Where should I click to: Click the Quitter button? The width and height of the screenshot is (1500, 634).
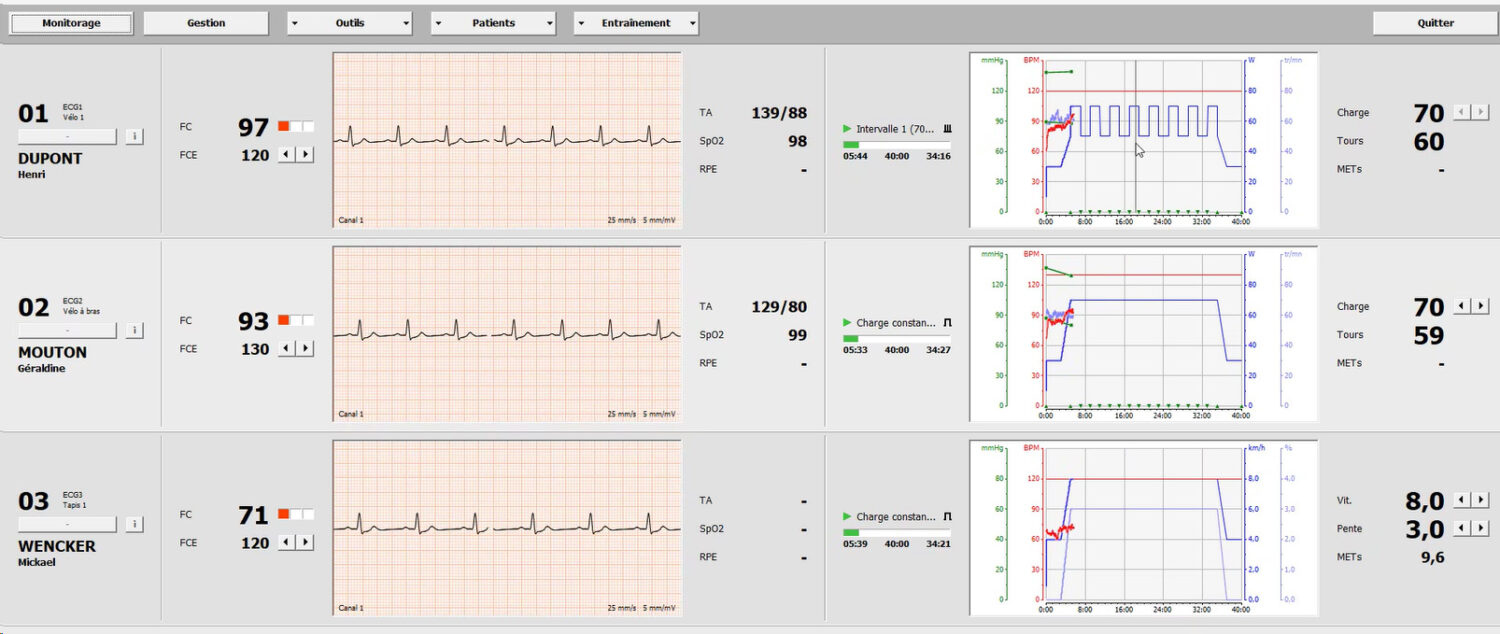[1435, 23]
